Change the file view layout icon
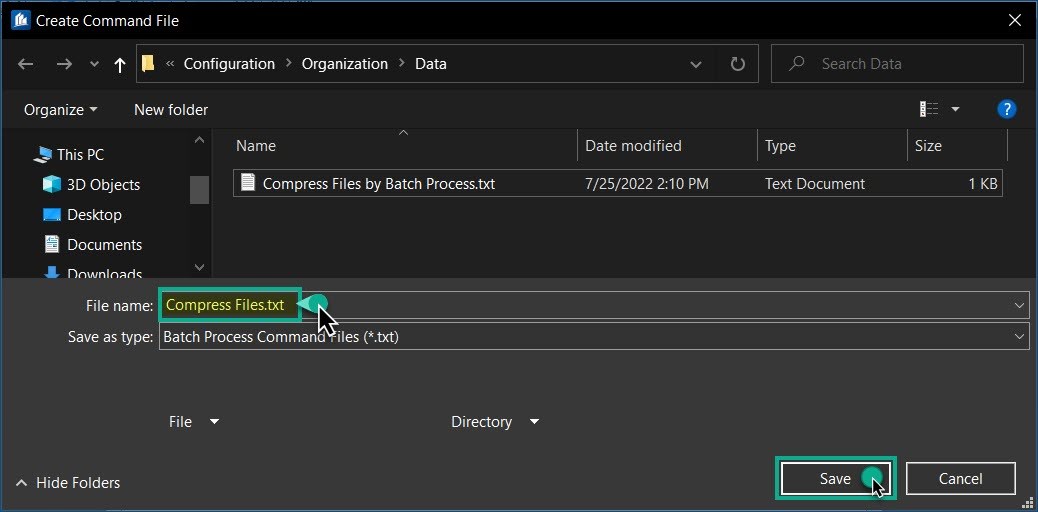This screenshot has width=1038, height=512. (x=930, y=109)
